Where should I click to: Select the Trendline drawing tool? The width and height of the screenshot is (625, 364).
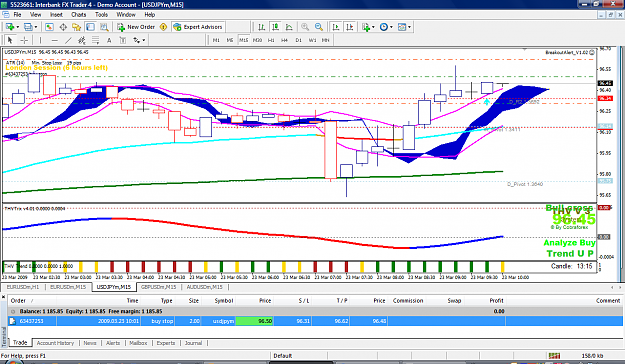coord(69,40)
